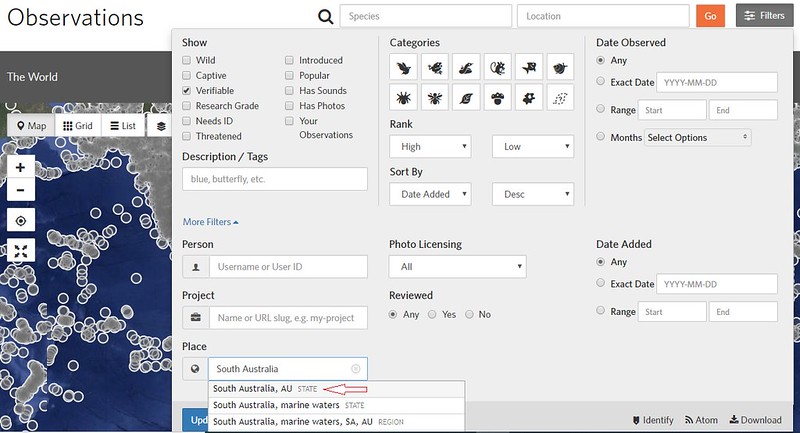800x433 pixels.
Task: Select the Fungi mushroom category icon
Action: 497,98
